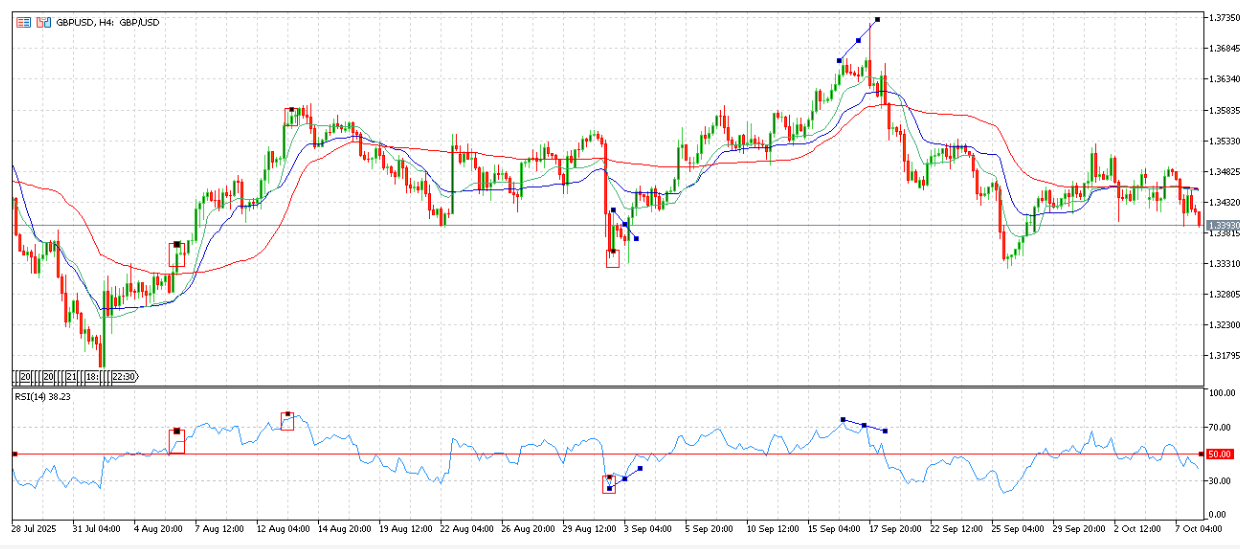Click the '18:' calendar event marker
The width and height of the screenshot is (1240, 549).
click(x=92, y=377)
